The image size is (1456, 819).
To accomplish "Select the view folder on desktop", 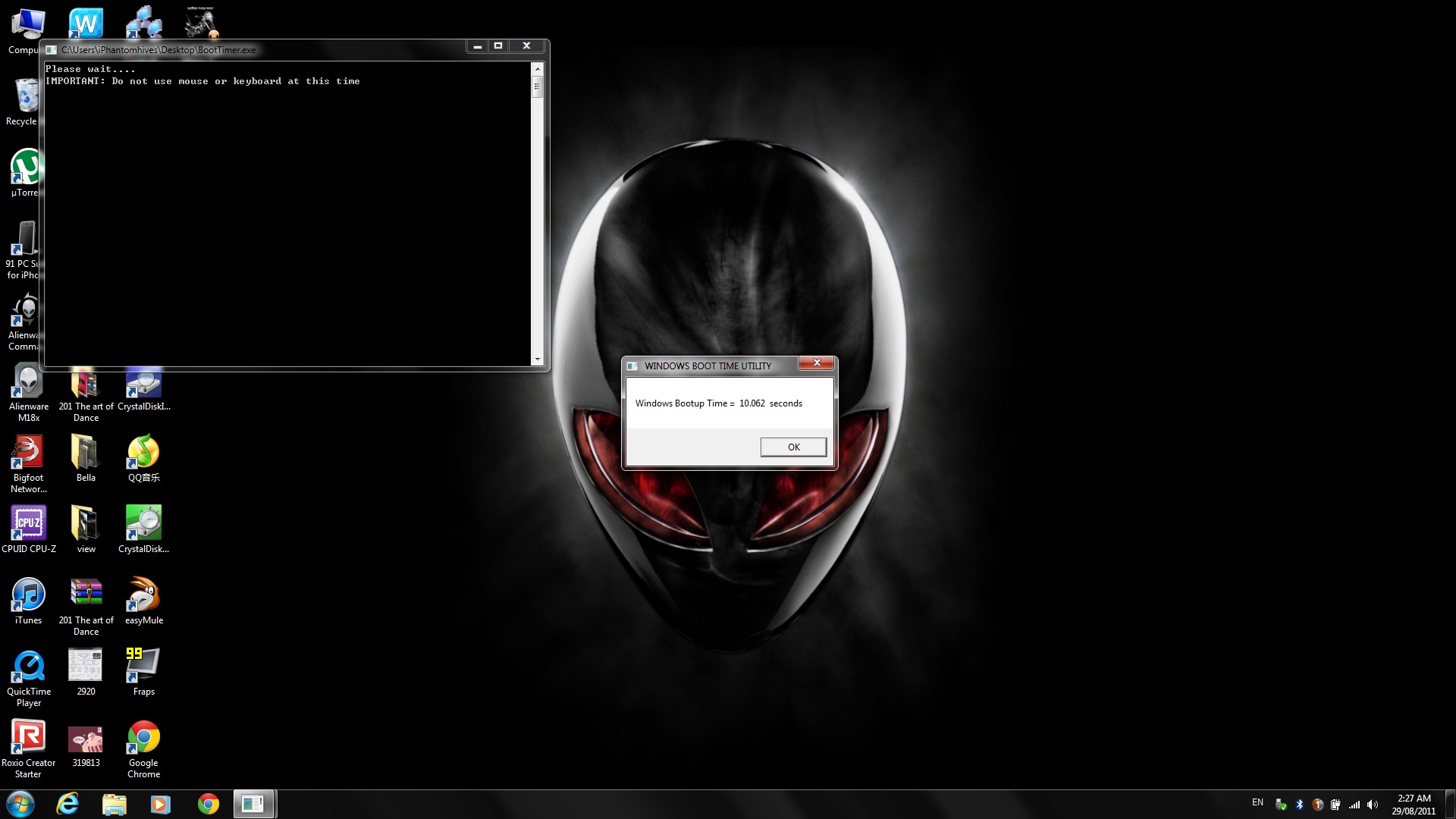I will (86, 529).
